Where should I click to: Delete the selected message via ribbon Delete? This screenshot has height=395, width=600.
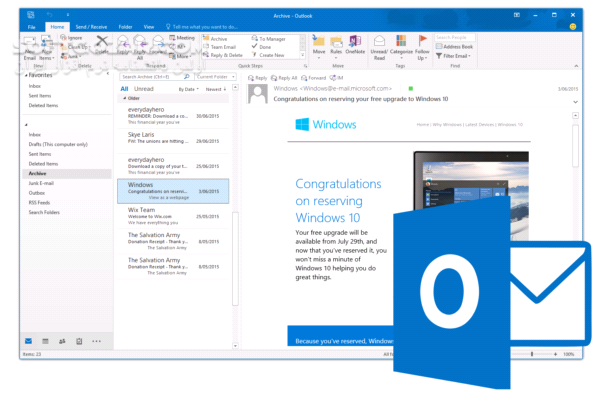[102, 45]
